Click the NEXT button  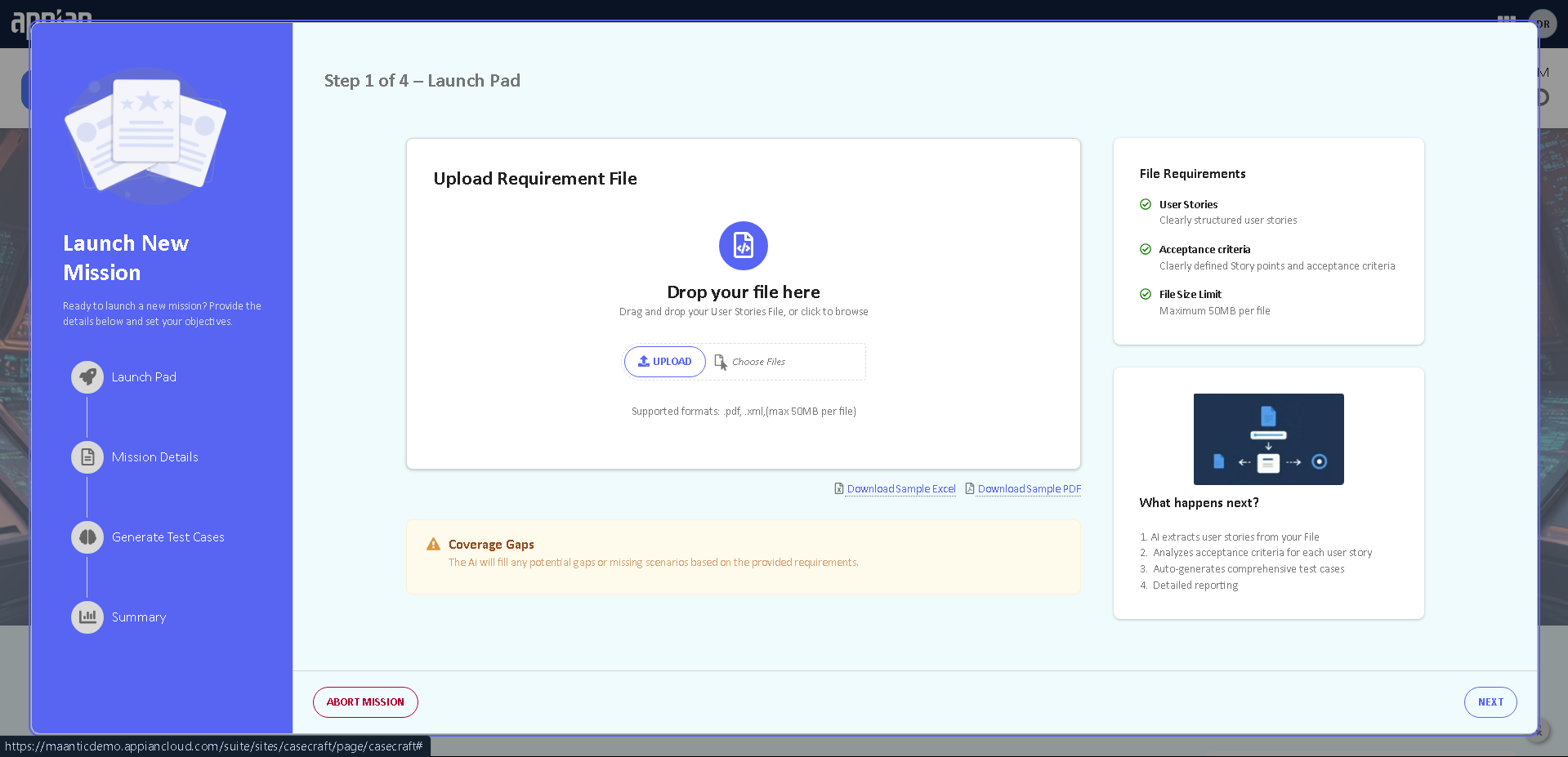(1490, 702)
